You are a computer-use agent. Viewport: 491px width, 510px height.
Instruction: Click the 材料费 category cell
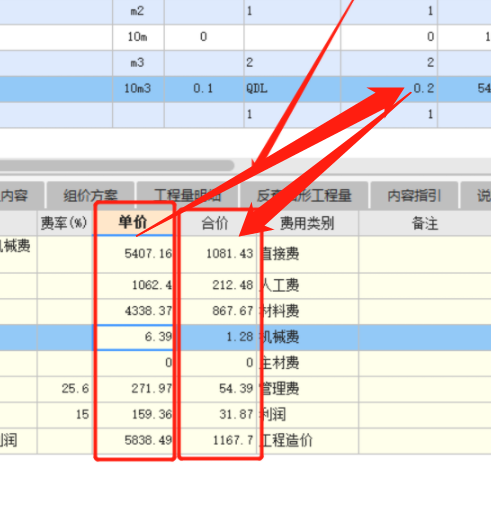point(307,311)
